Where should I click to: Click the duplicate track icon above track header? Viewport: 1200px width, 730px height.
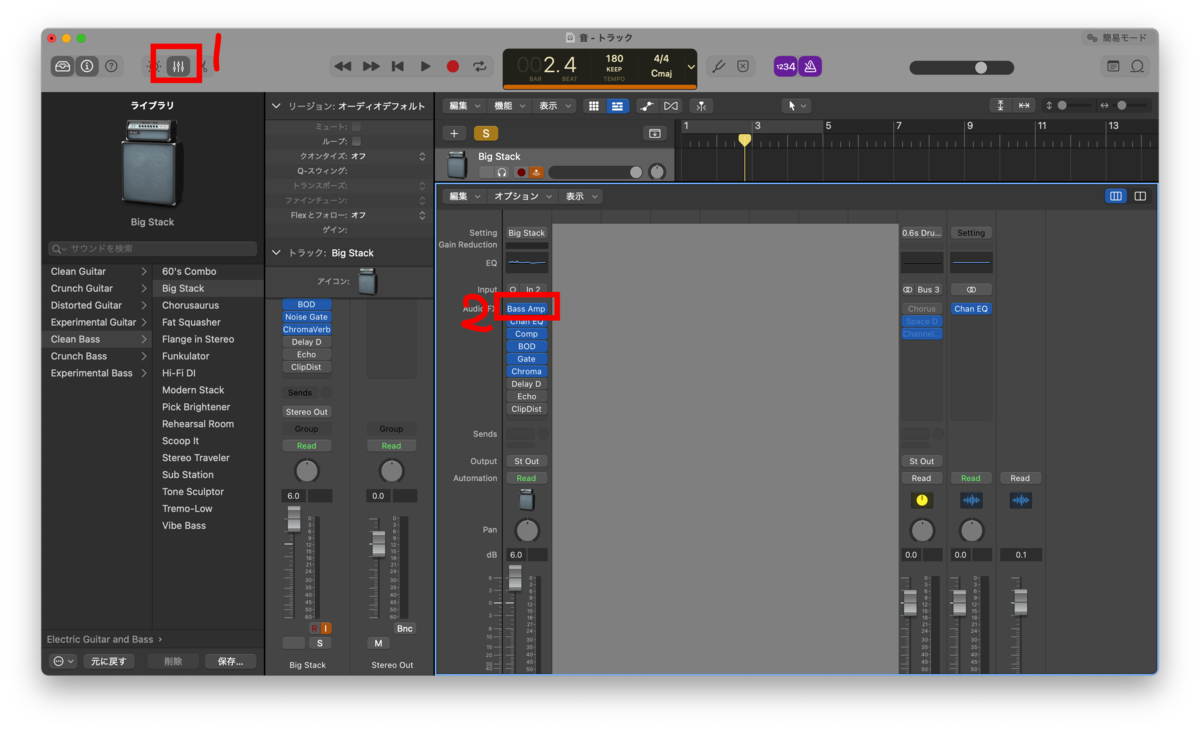point(655,133)
